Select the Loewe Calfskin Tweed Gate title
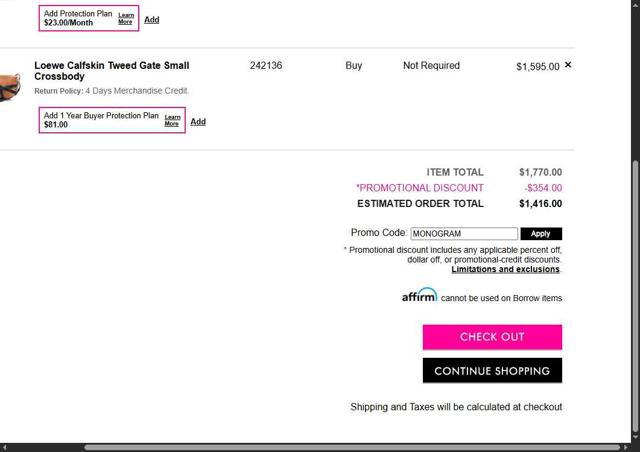Viewport: 640px width, 452px height. click(x=111, y=71)
